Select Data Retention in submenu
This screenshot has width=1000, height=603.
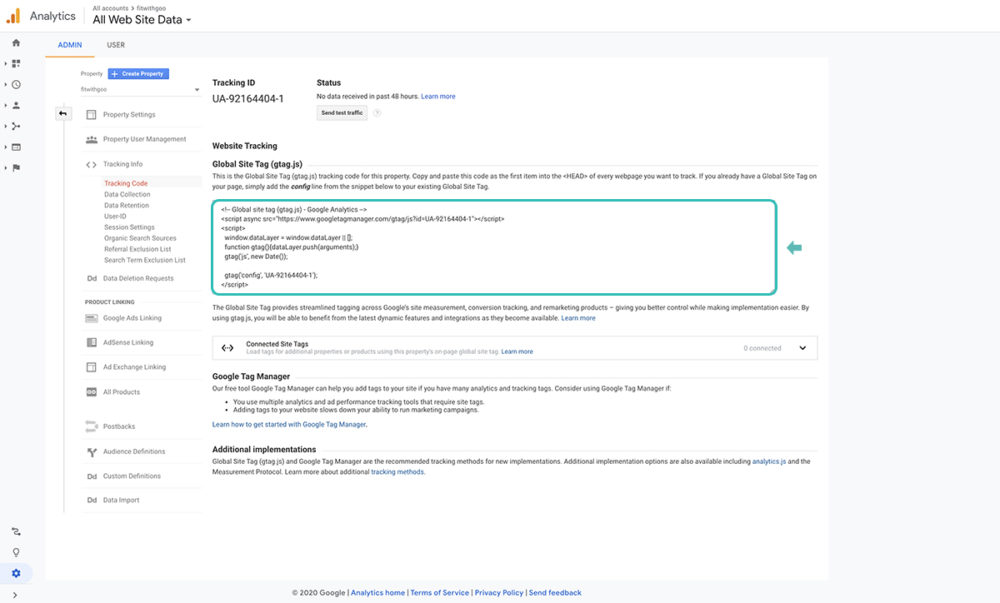(x=126, y=205)
